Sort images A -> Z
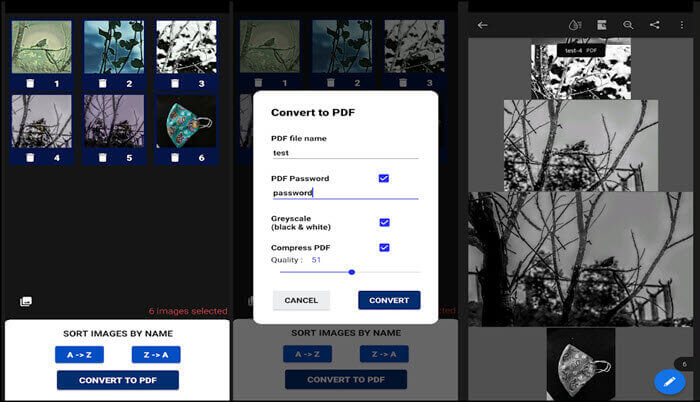Screen dimensions: 700x402 tap(79, 354)
